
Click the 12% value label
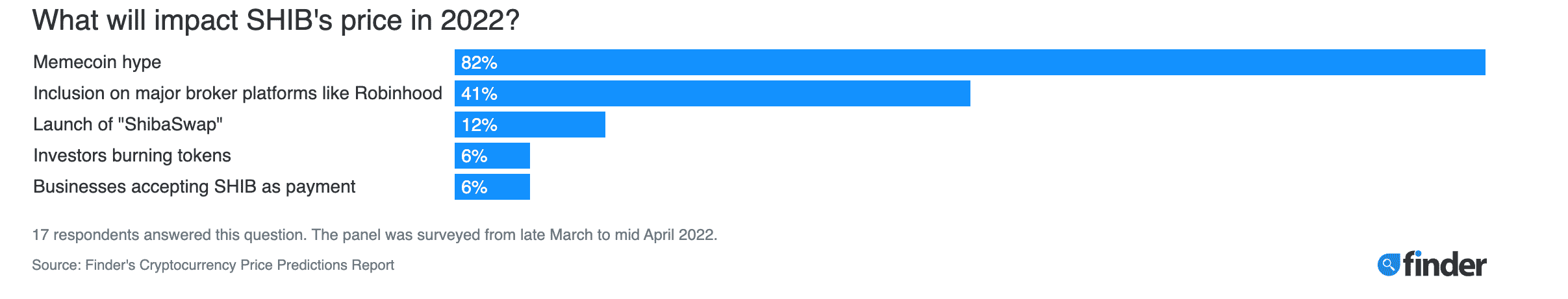coord(479,125)
